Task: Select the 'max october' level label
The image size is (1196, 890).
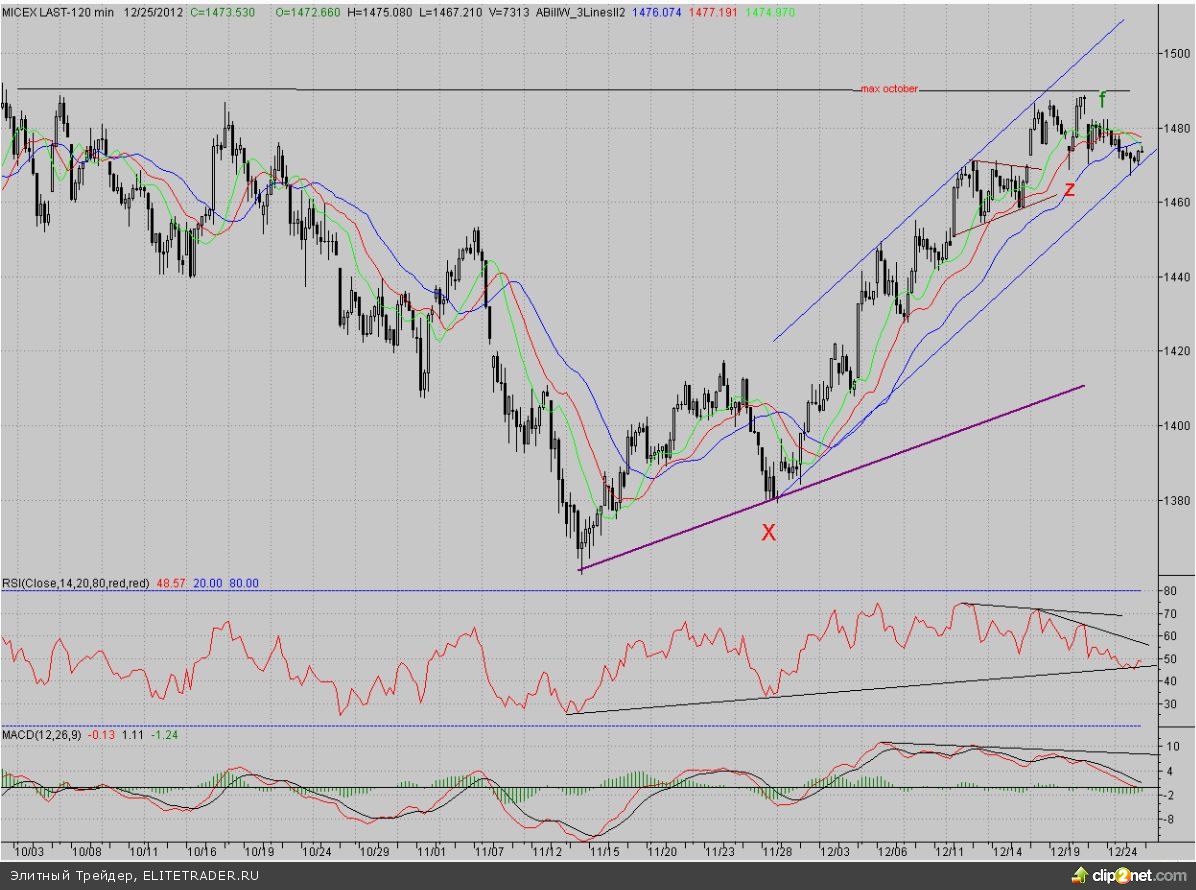Action: click(x=889, y=89)
